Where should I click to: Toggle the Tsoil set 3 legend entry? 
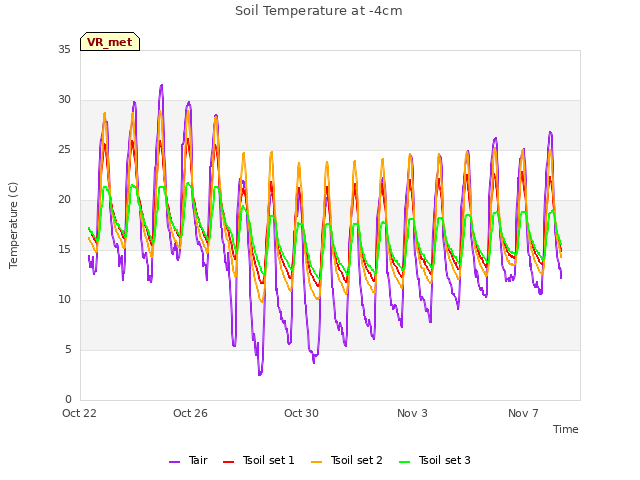click(x=435, y=460)
